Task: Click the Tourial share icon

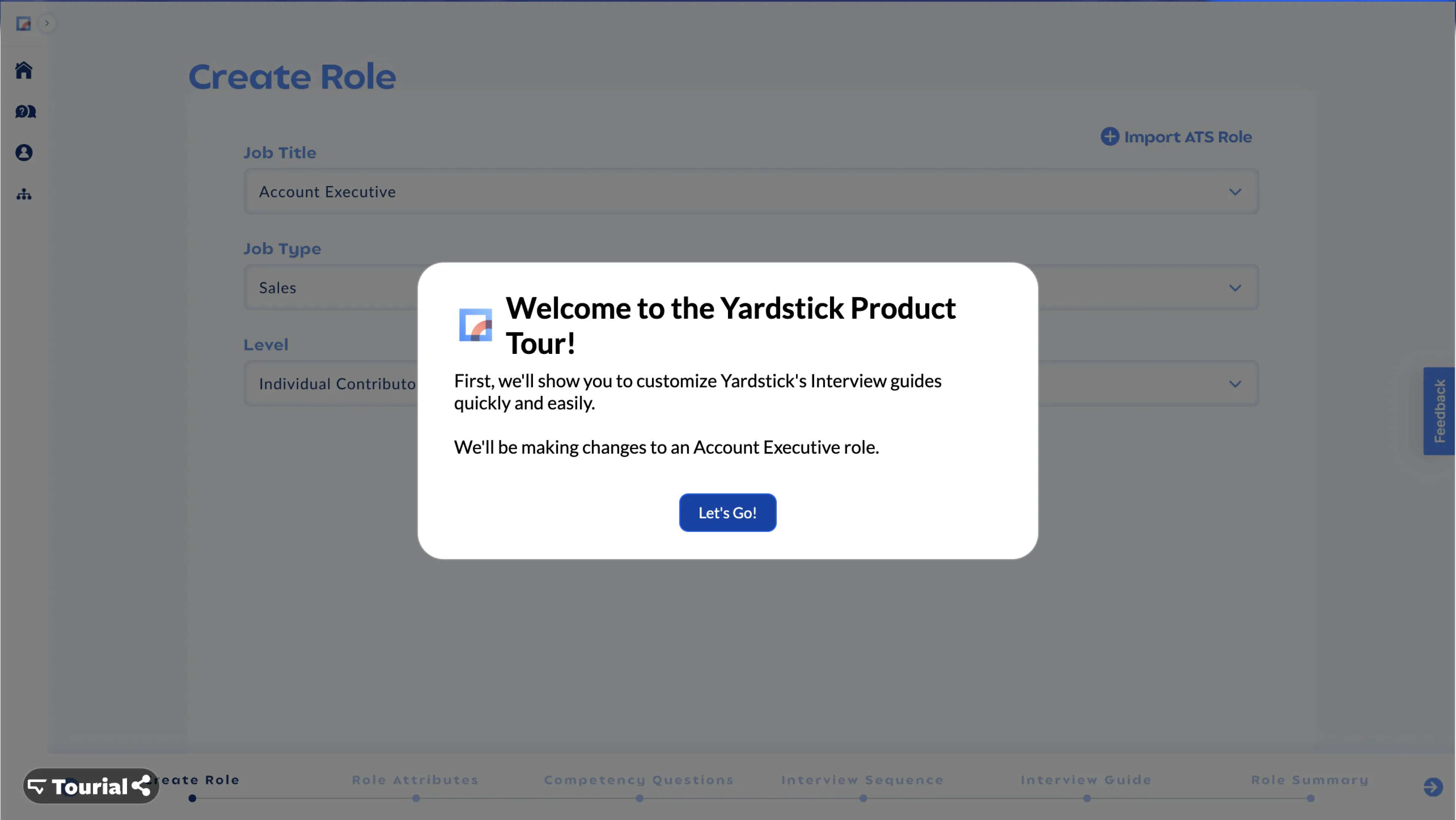Action: tap(141, 786)
